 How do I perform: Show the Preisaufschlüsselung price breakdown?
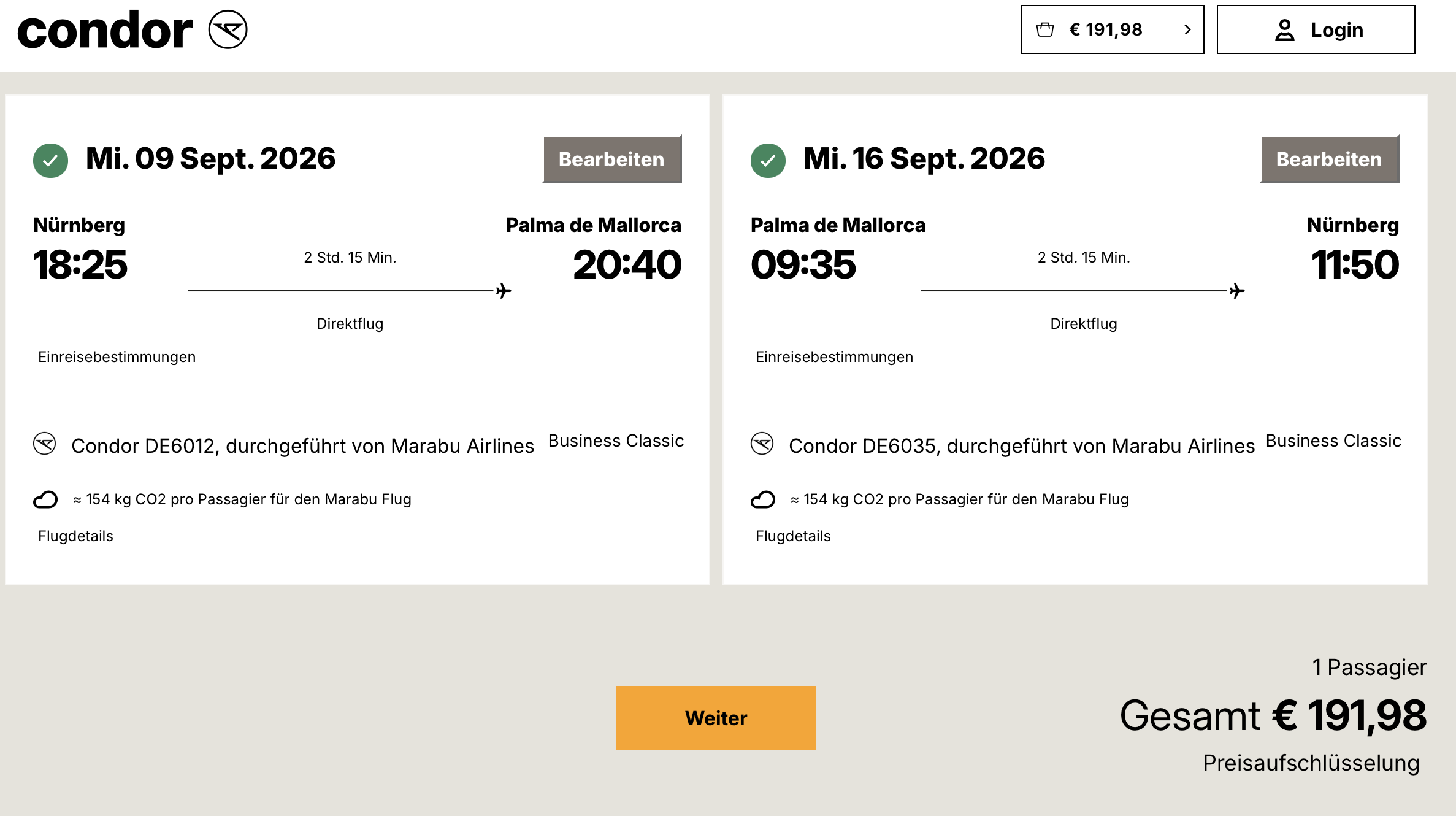(1311, 763)
